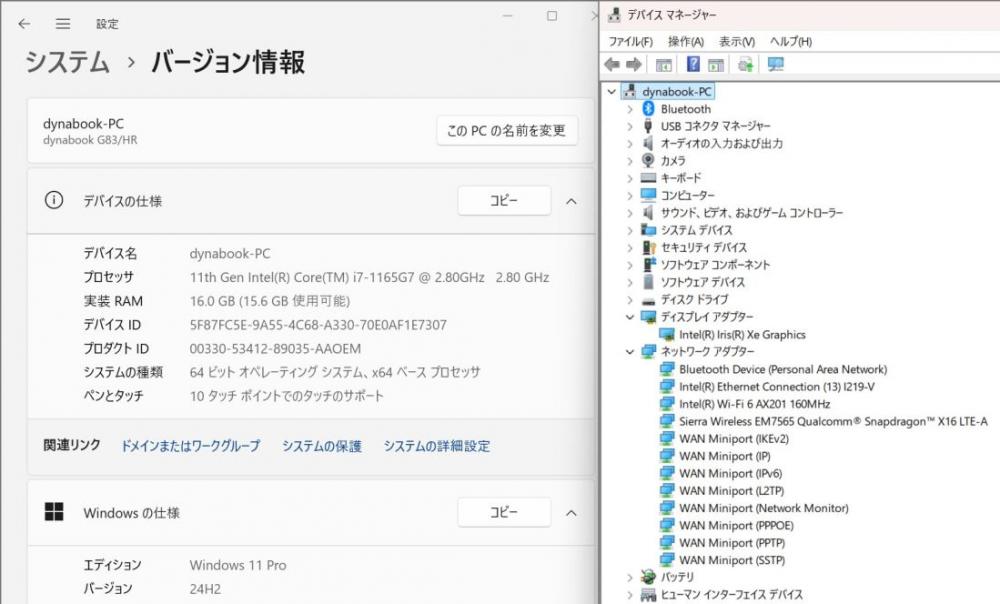1000x604 pixels.
Task: Select Intel(R) Ethernet Connection (13) I219-V
Action: click(777, 387)
